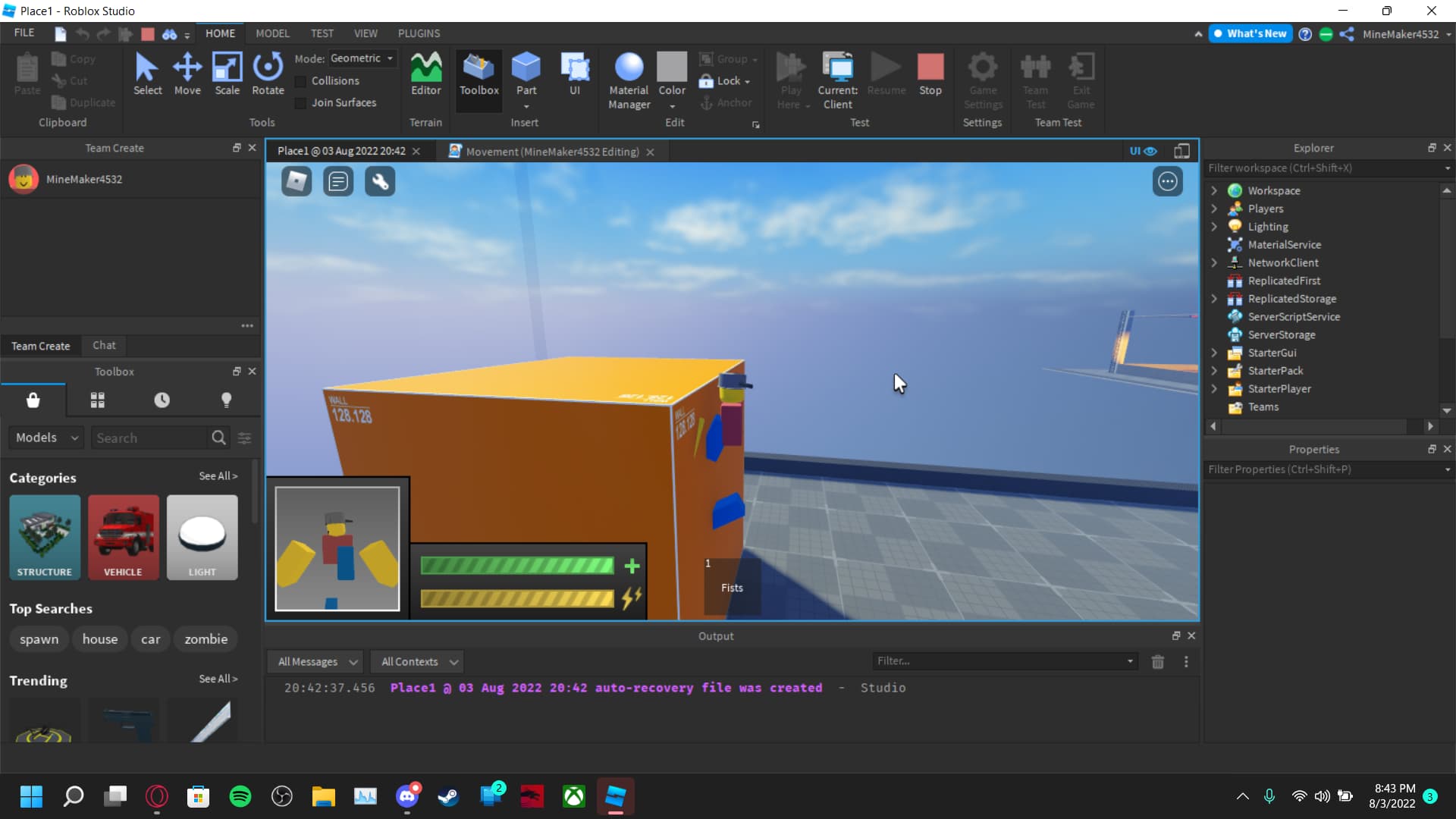This screenshot has height=819, width=1456.
Task: Open the Terrain Editor
Action: click(425, 74)
